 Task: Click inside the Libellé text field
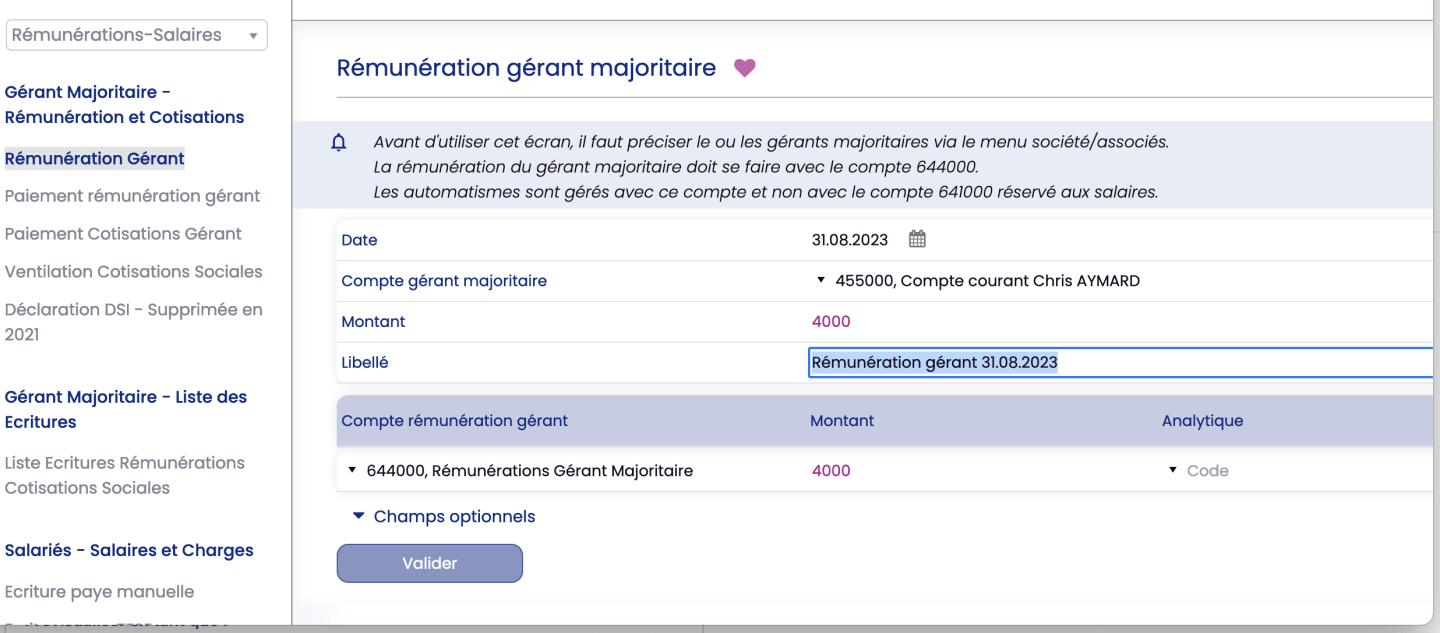coord(1000,361)
